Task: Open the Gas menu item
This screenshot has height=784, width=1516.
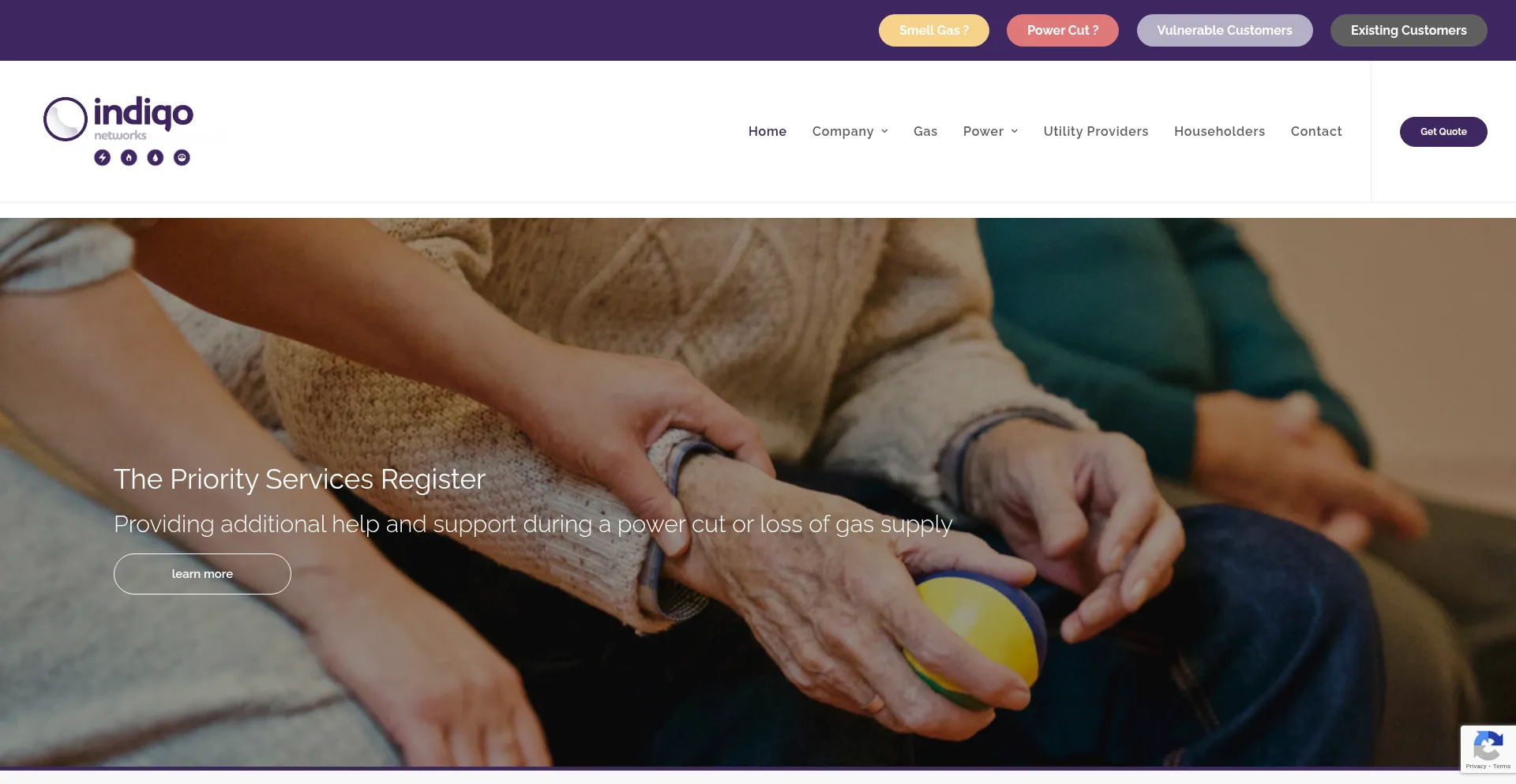Action: coord(925,131)
